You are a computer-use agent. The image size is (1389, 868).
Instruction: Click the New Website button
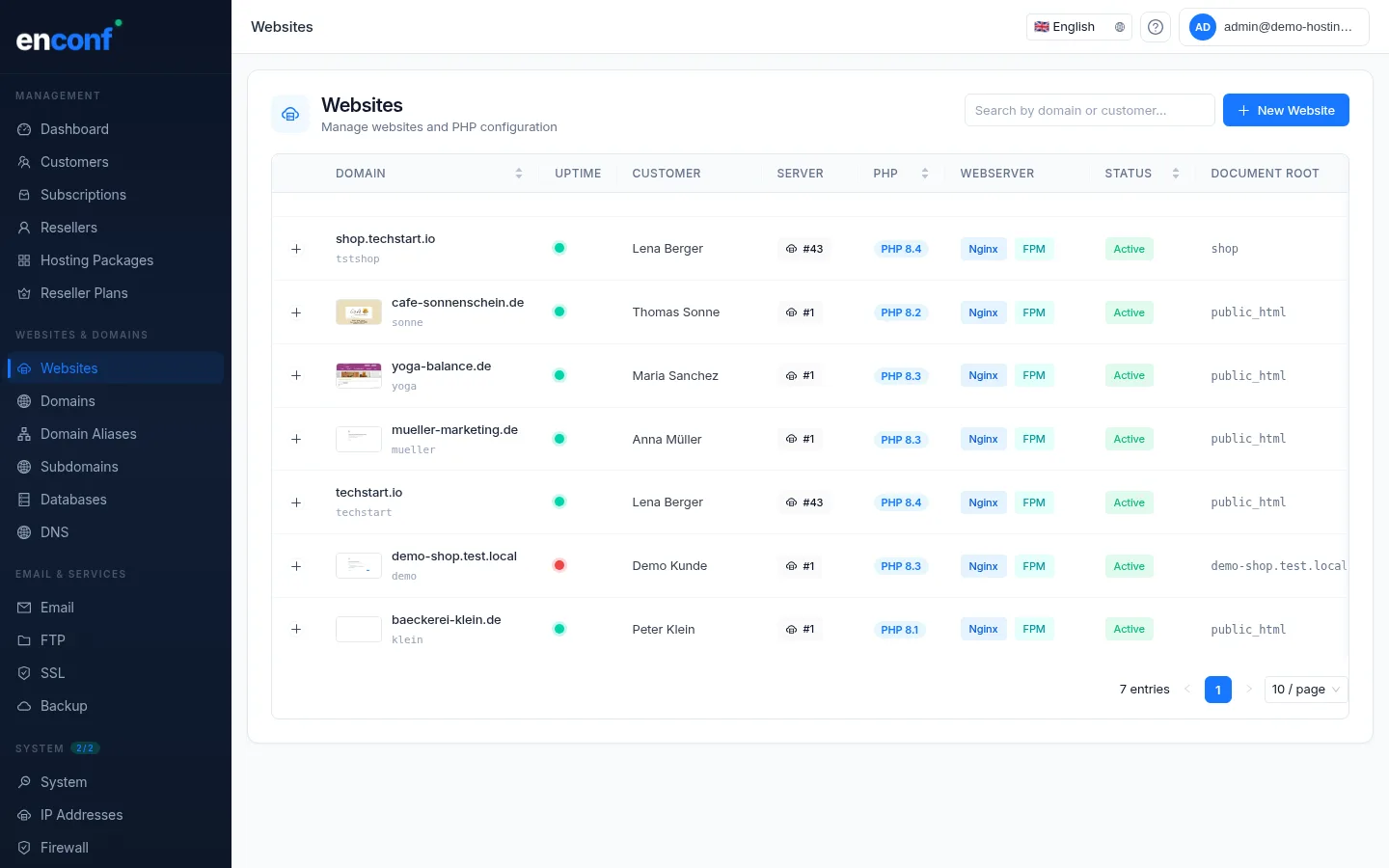tap(1286, 110)
